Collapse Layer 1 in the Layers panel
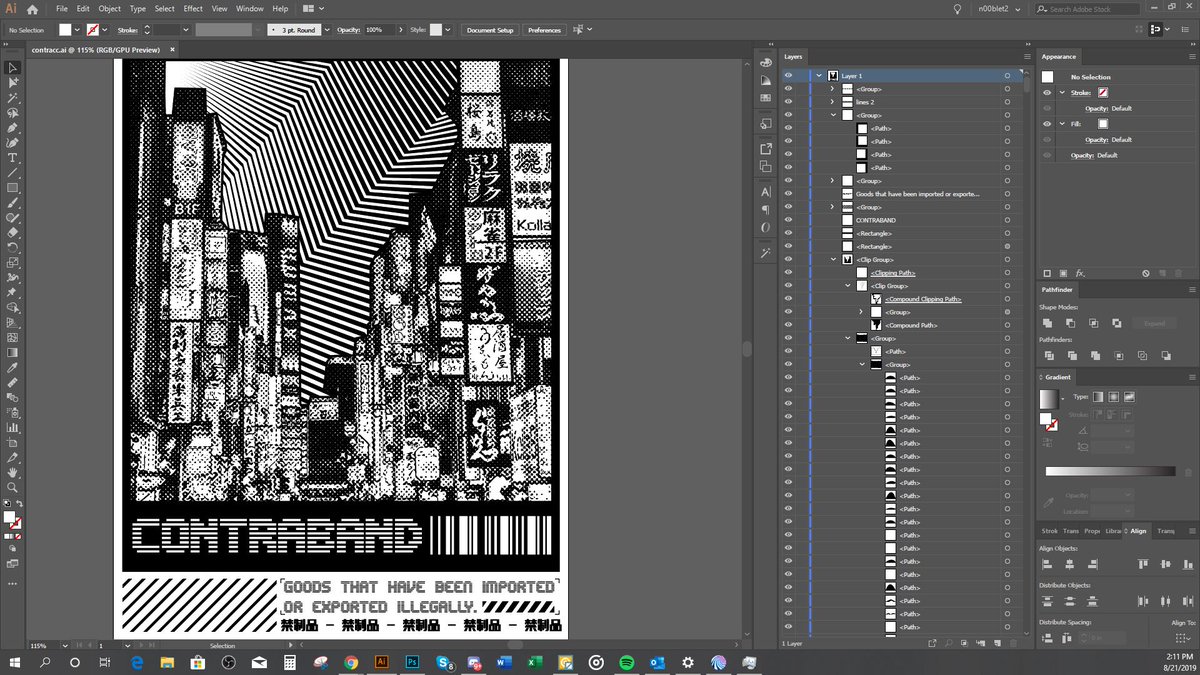This screenshot has height=675, width=1200. 819,76
